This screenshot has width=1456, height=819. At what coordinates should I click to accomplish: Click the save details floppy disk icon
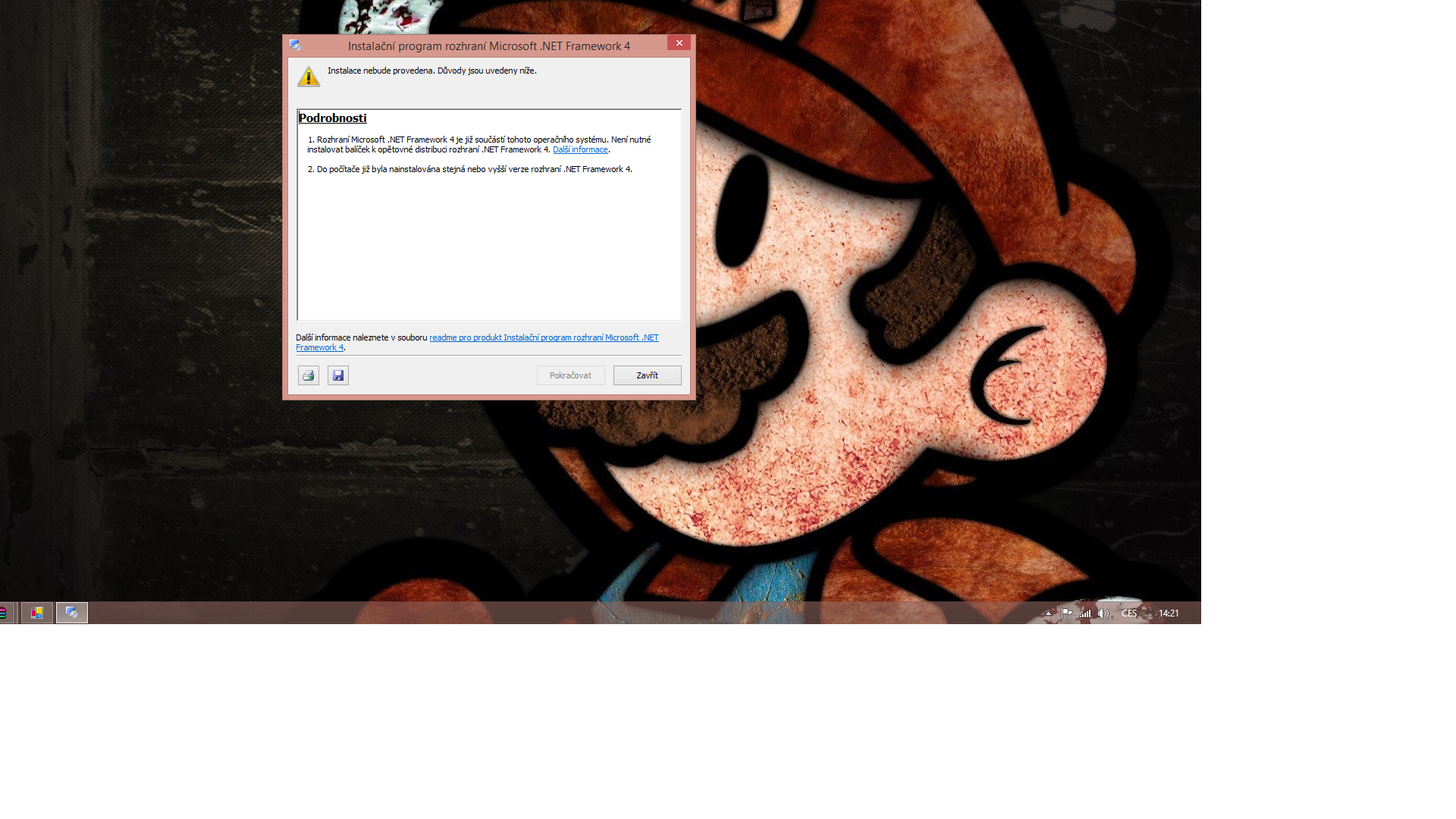pyautogui.click(x=338, y=375)
